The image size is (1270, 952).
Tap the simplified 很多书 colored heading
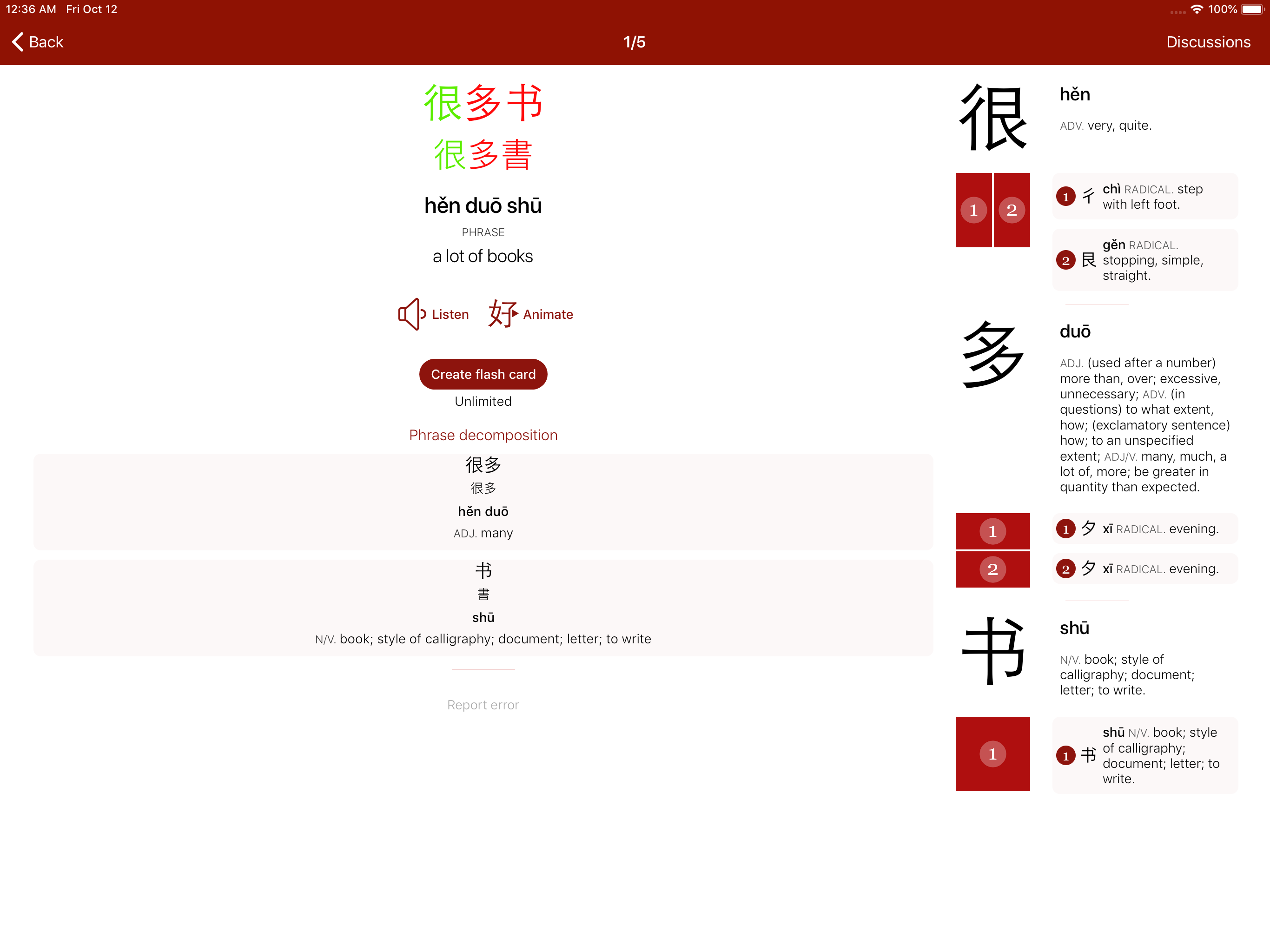pos(483,103)
